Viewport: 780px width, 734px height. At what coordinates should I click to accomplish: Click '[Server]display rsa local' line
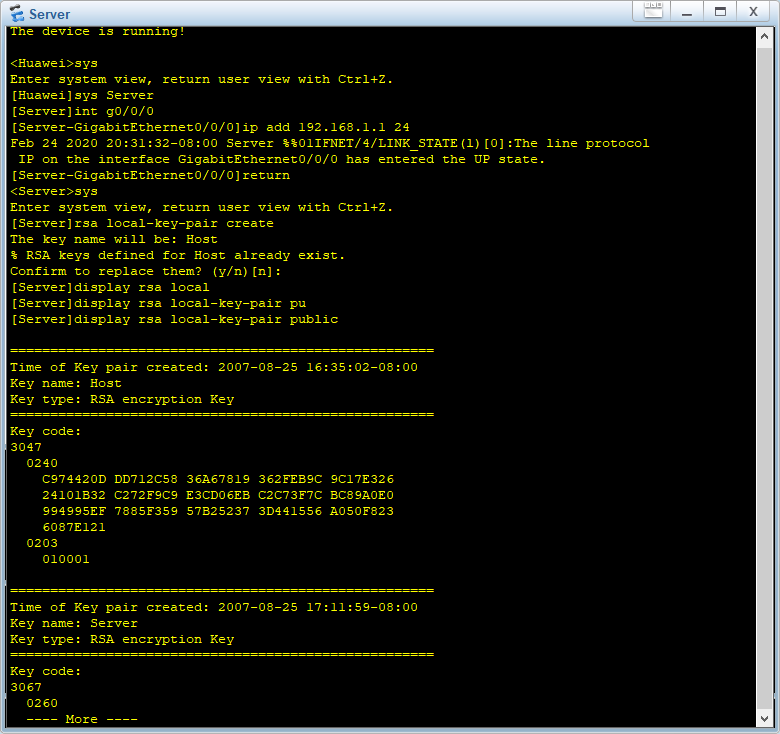[x=110, y=287]
